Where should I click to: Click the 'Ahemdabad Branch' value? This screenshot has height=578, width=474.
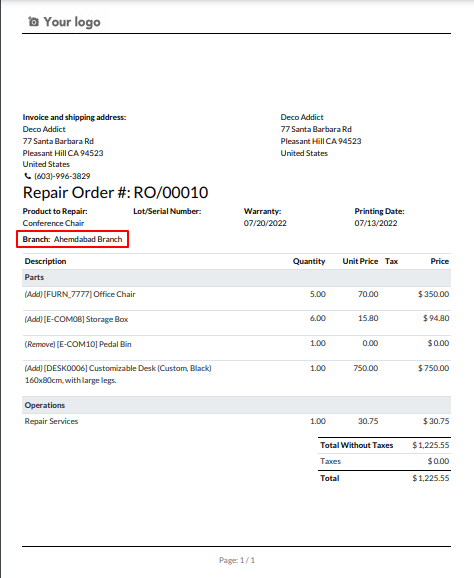pyautogui.click(x=88, y=239)
